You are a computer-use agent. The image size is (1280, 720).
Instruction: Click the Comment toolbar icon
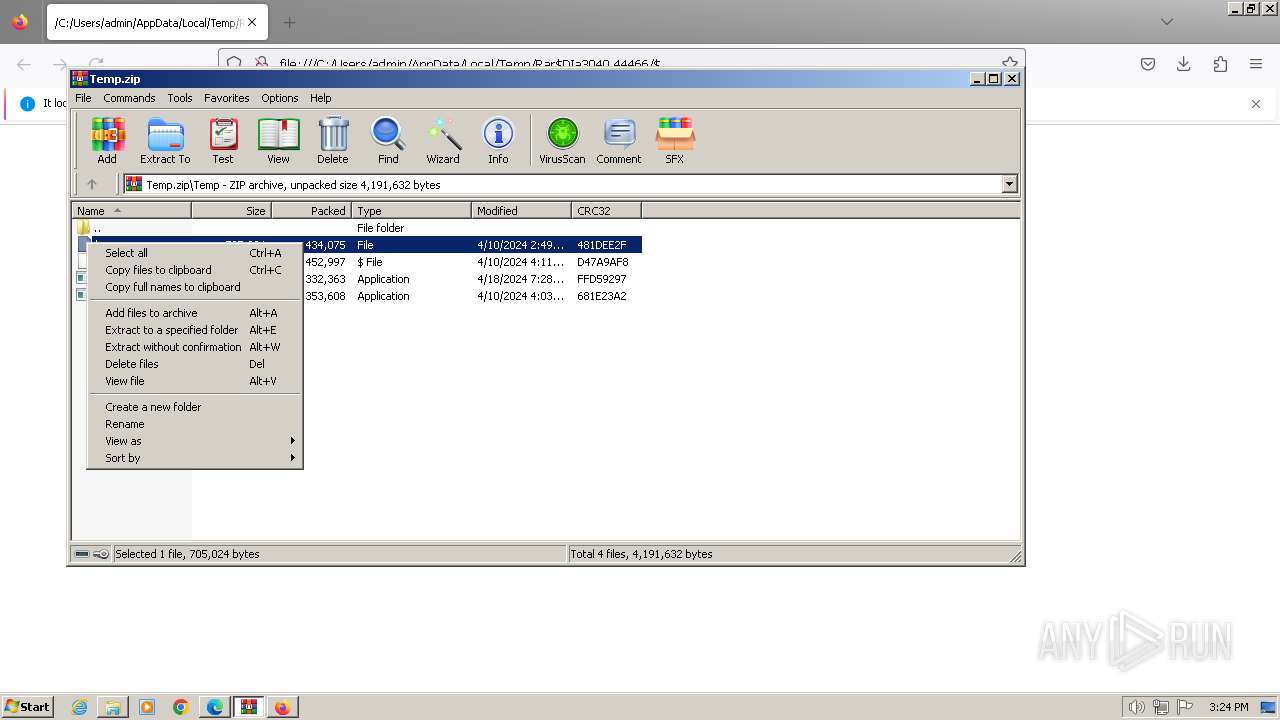[x=619, y=140]
